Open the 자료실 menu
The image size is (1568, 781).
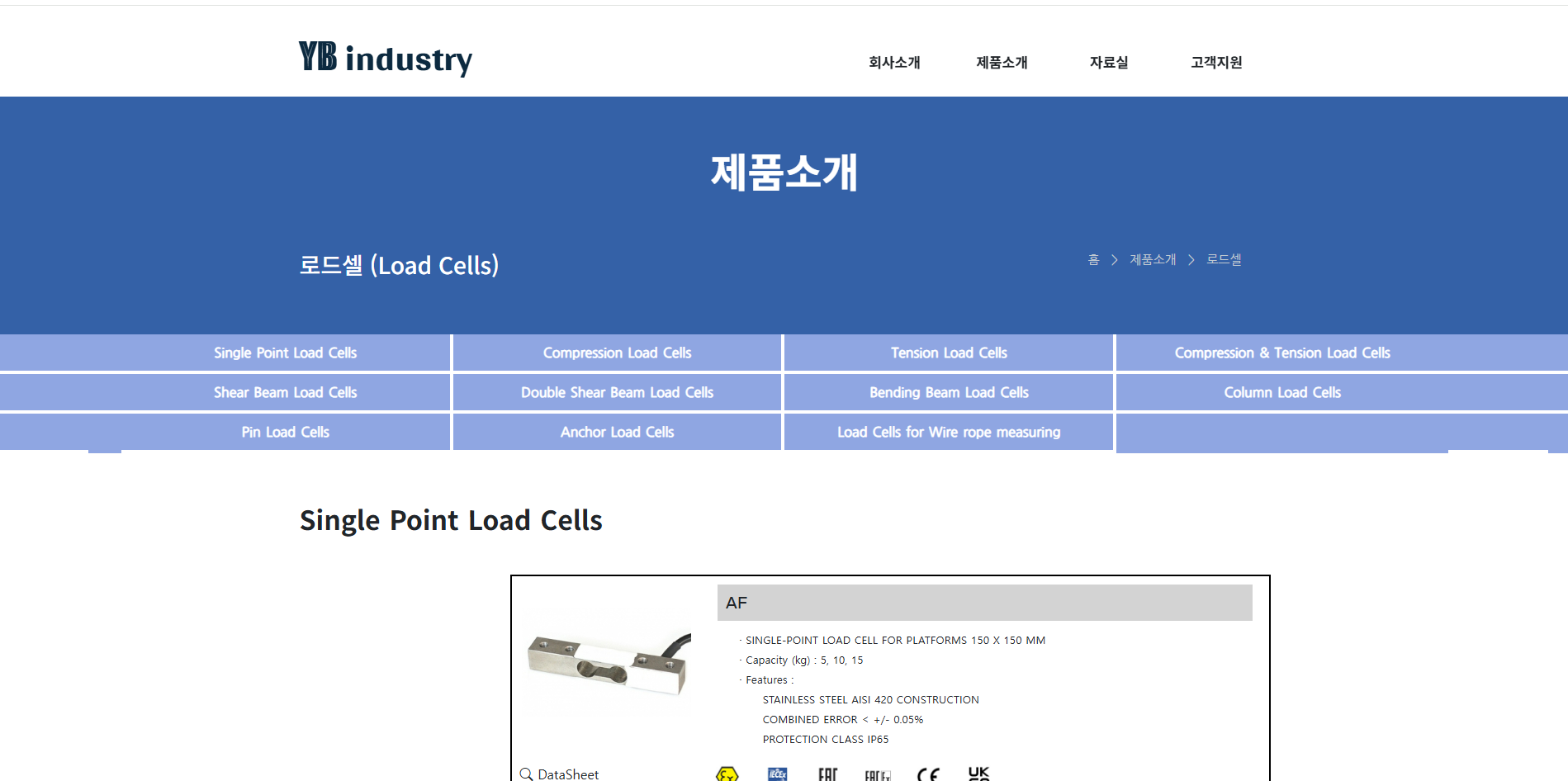click(x=1109, y=63)
